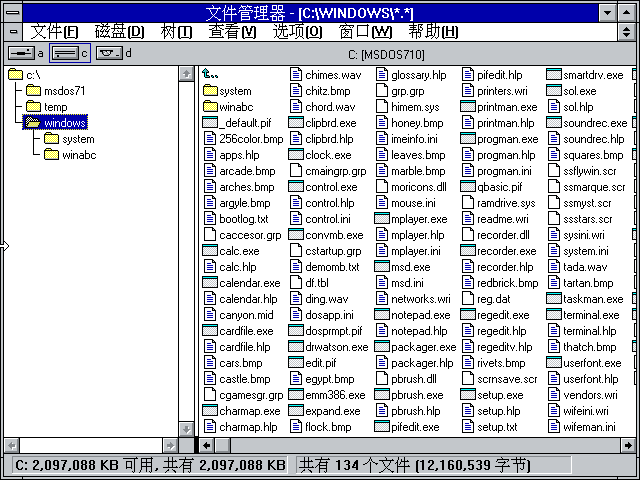Open the 文件(F) menu
This screenshot has width=640, height=480.
pyautogui.click(x=54, y=31)
